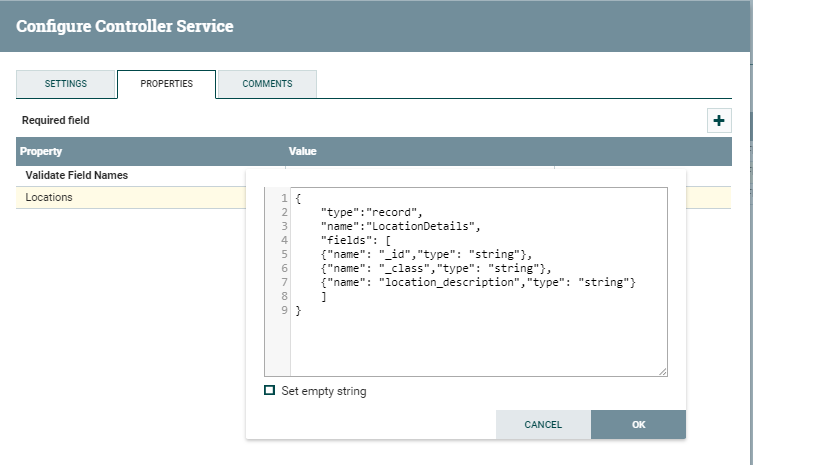Enable the Set empty string checkbox

point(270,391)
